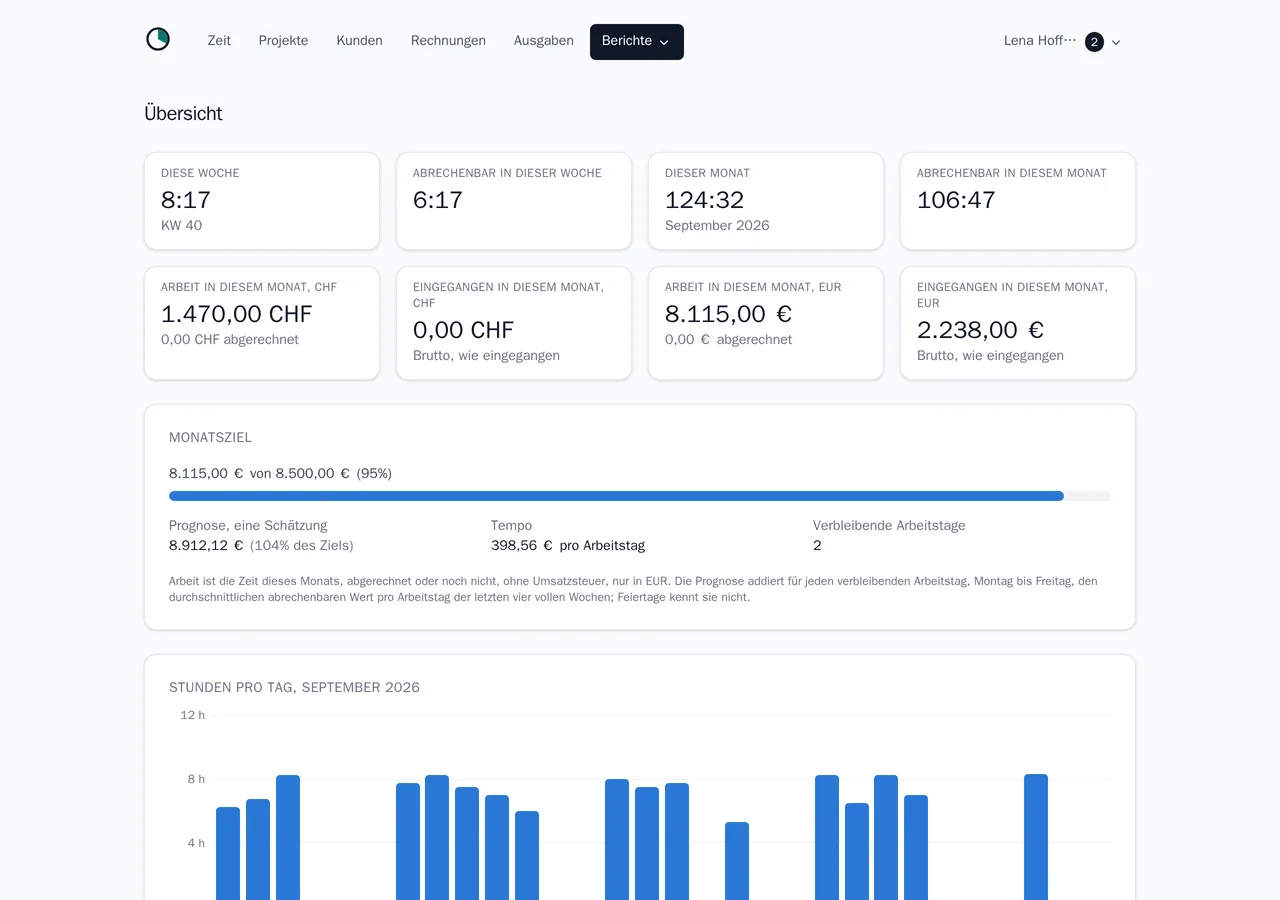Click the Stunden pro Tag chart title
The width and height of the screenshot is (1280, 900).
tap(294, 688)
